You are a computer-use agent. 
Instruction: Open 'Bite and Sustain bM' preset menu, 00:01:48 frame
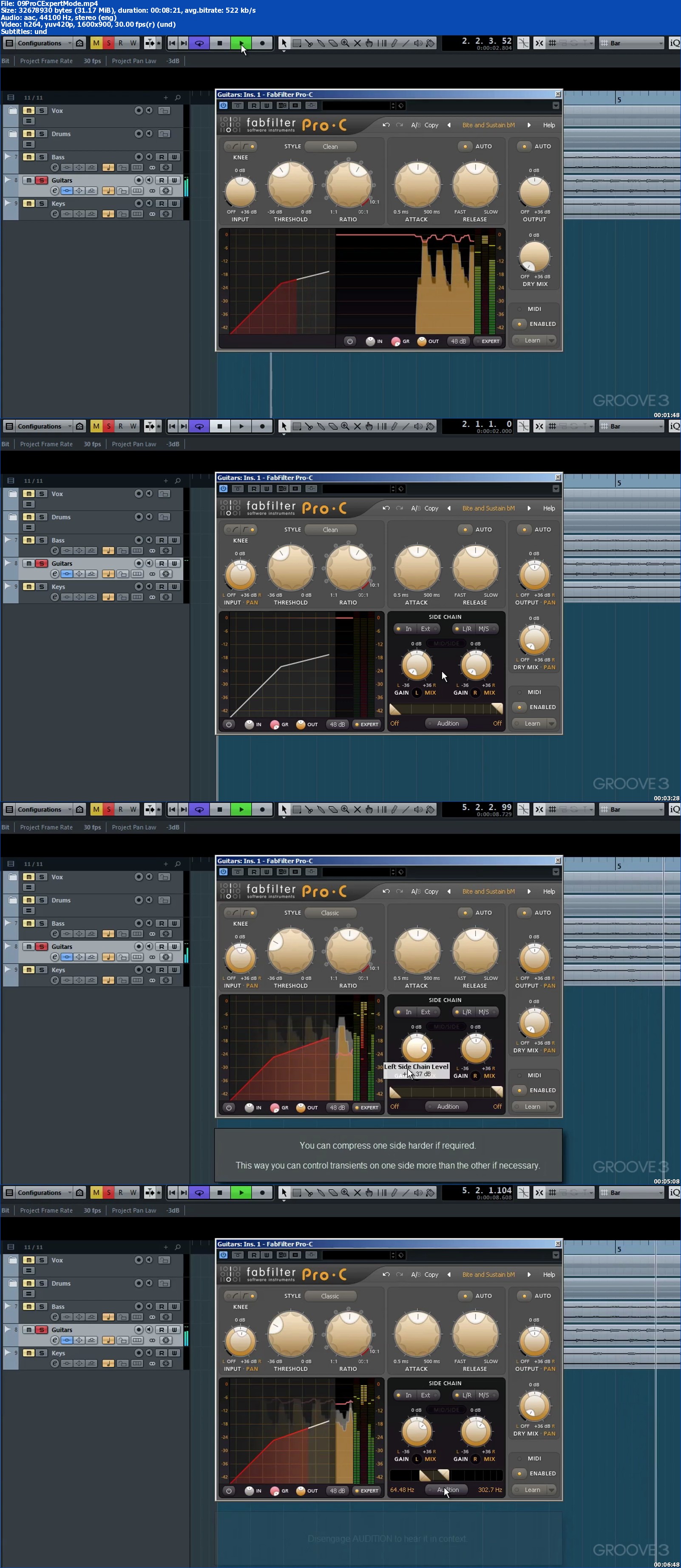488,125
